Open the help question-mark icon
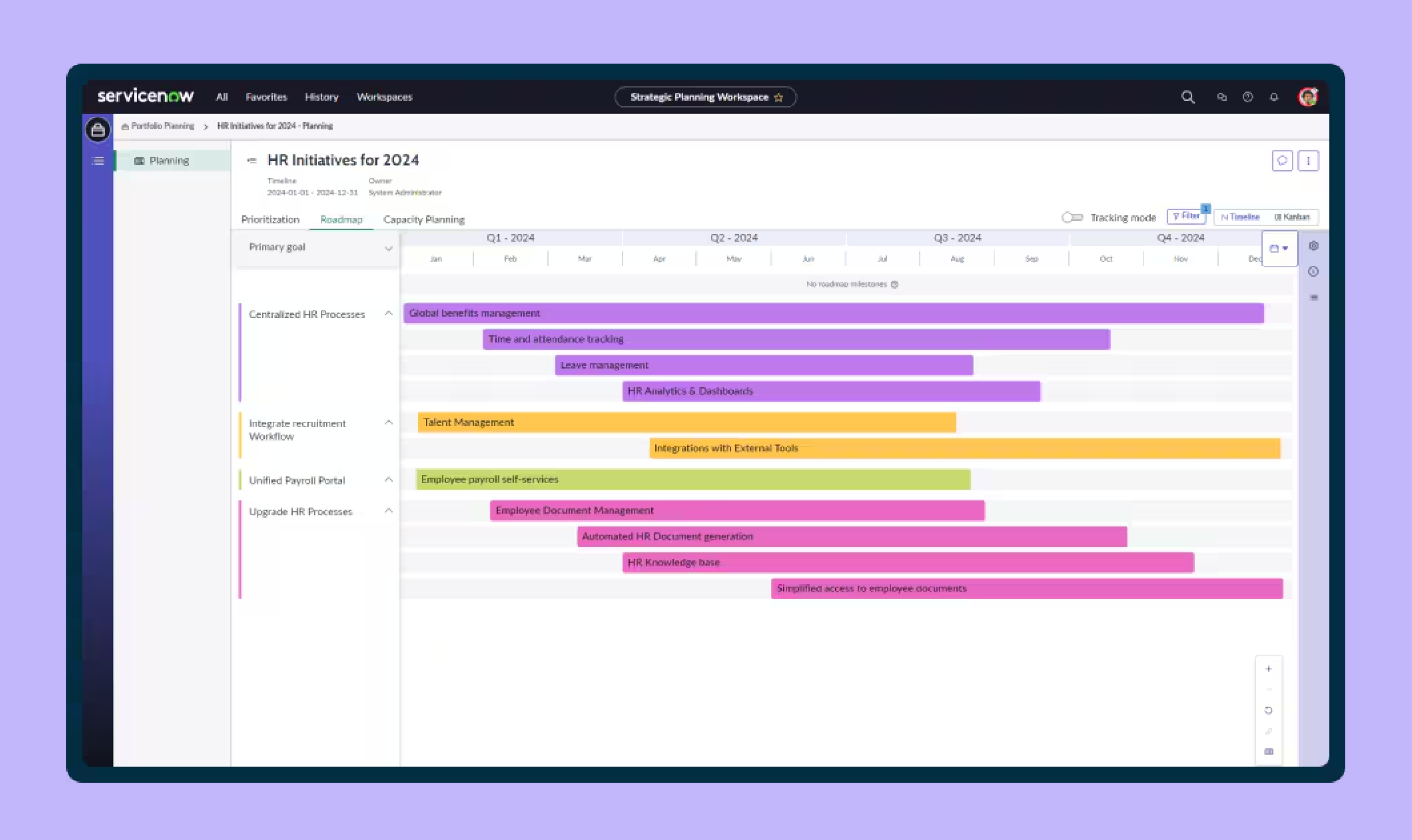Viewport: 1412px width, 840px height. click(1247, 97)
